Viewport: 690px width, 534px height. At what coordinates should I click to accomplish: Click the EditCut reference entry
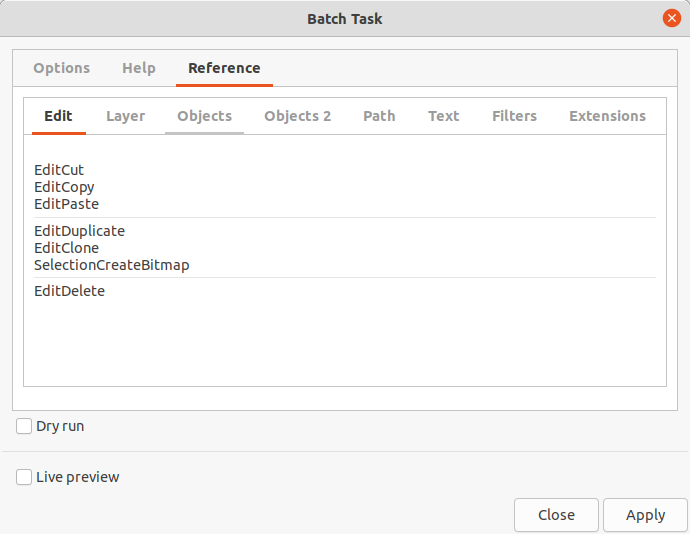point(59,170)
